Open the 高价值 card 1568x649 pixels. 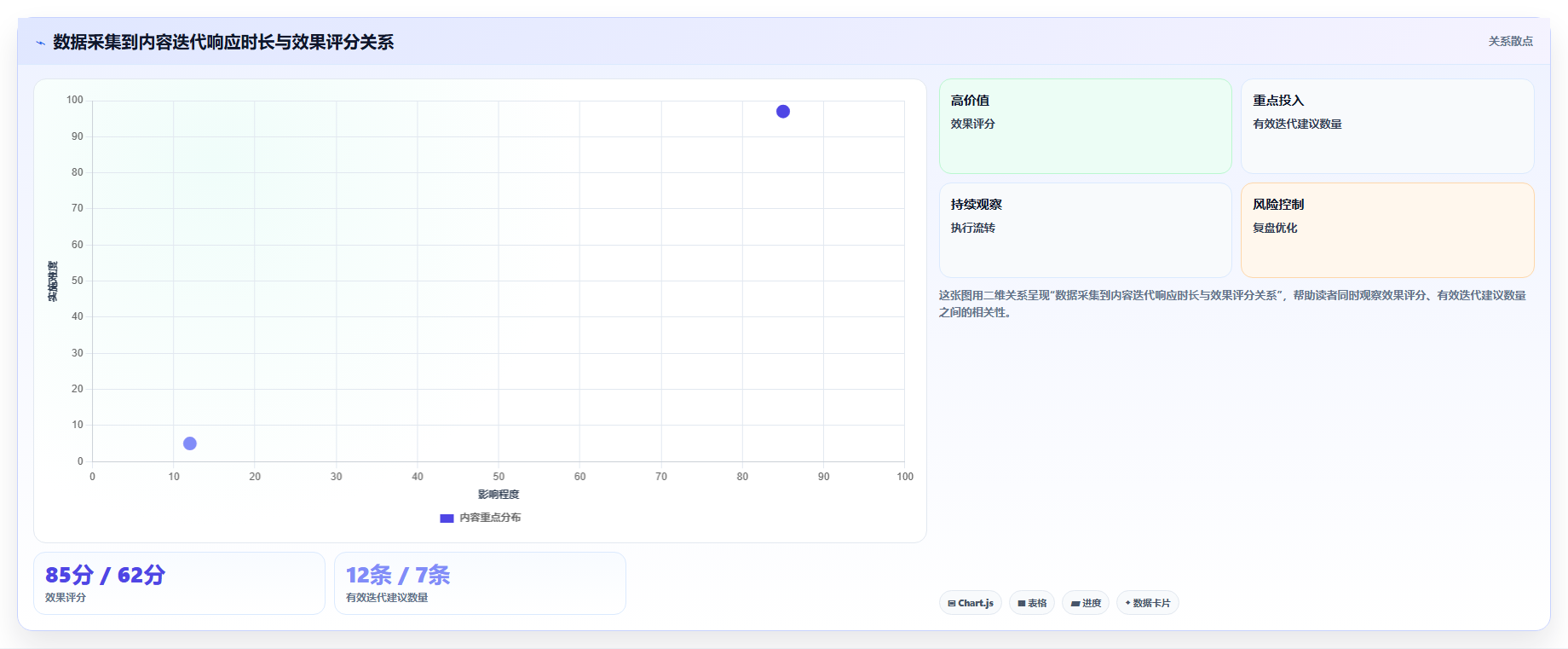[x=1085, y=126]
